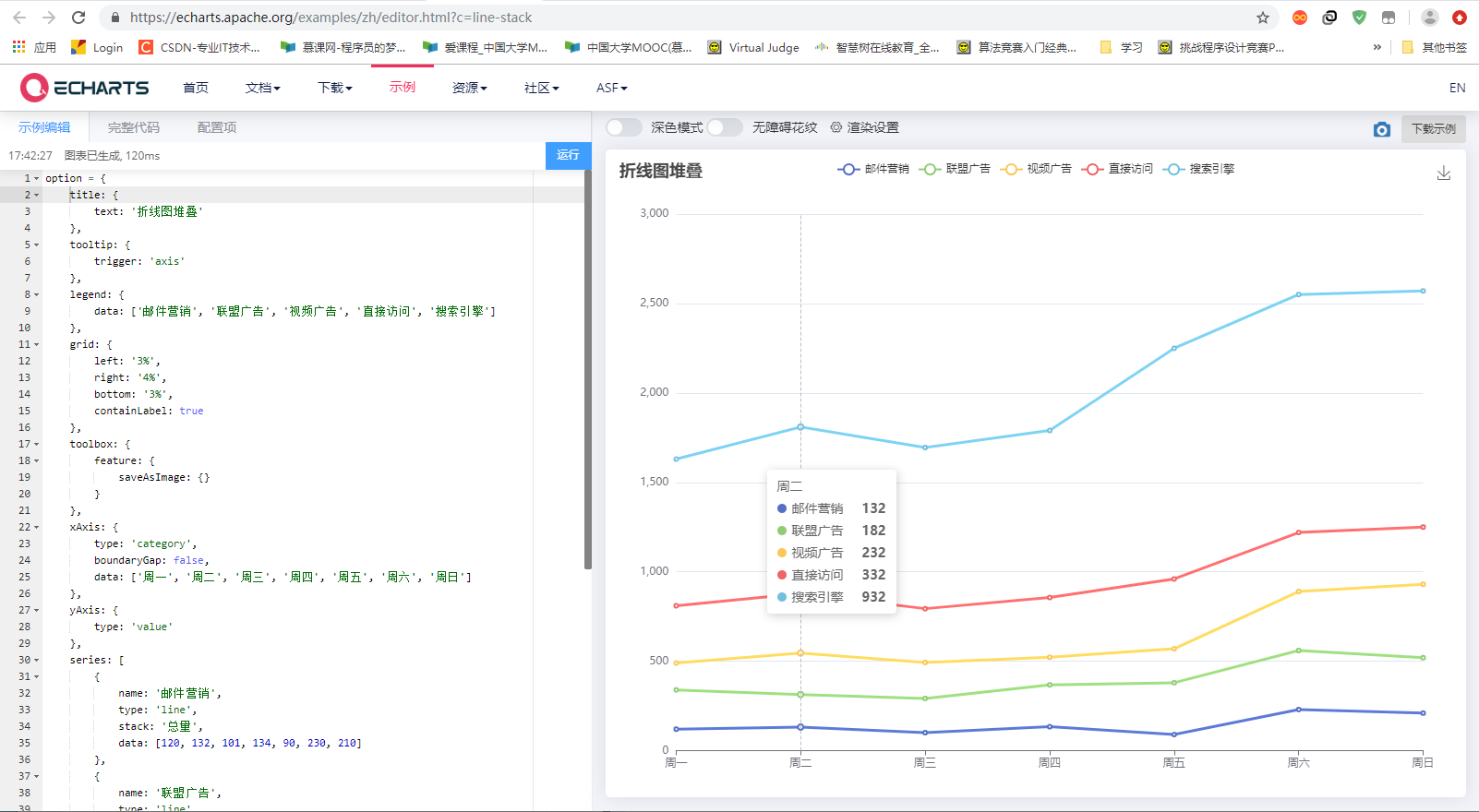Screen dimensions: 1479x812
Task: Click the 视频广告 data point at 周五
Action: point(1173,649)
